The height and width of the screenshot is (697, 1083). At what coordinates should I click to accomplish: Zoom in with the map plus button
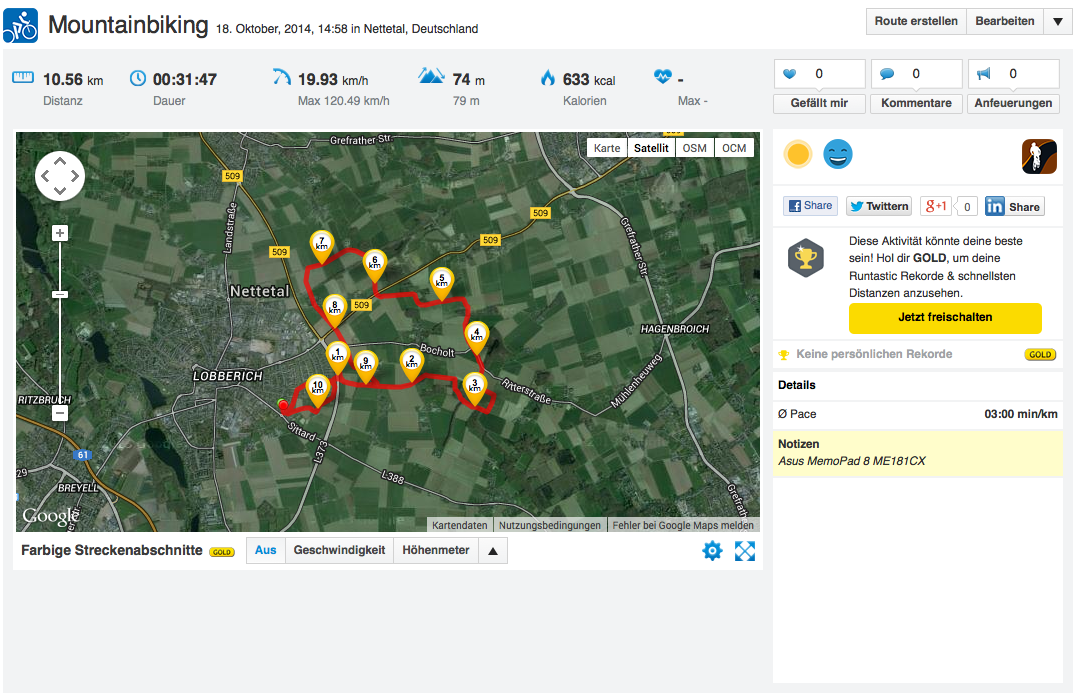click(60, 233)
